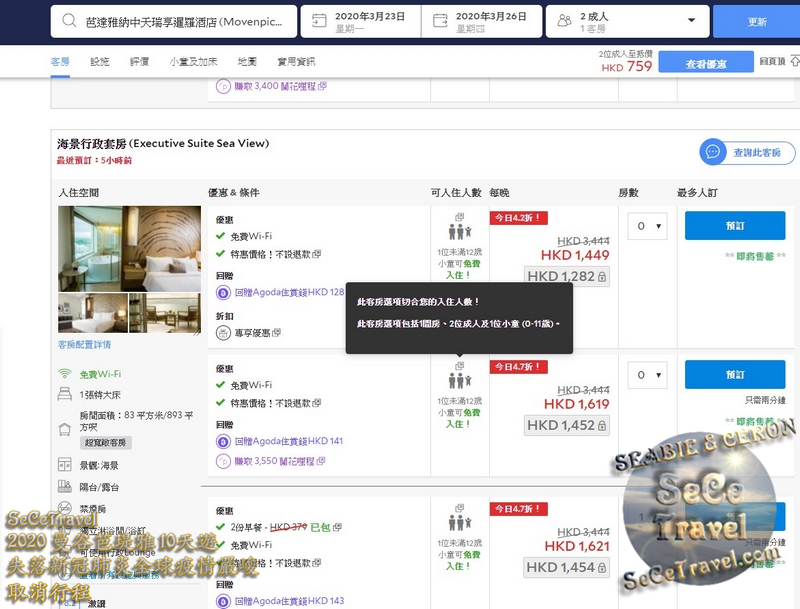Click the 今日4.2折 discount badge

pyautogui.click(x=518, y=218)
